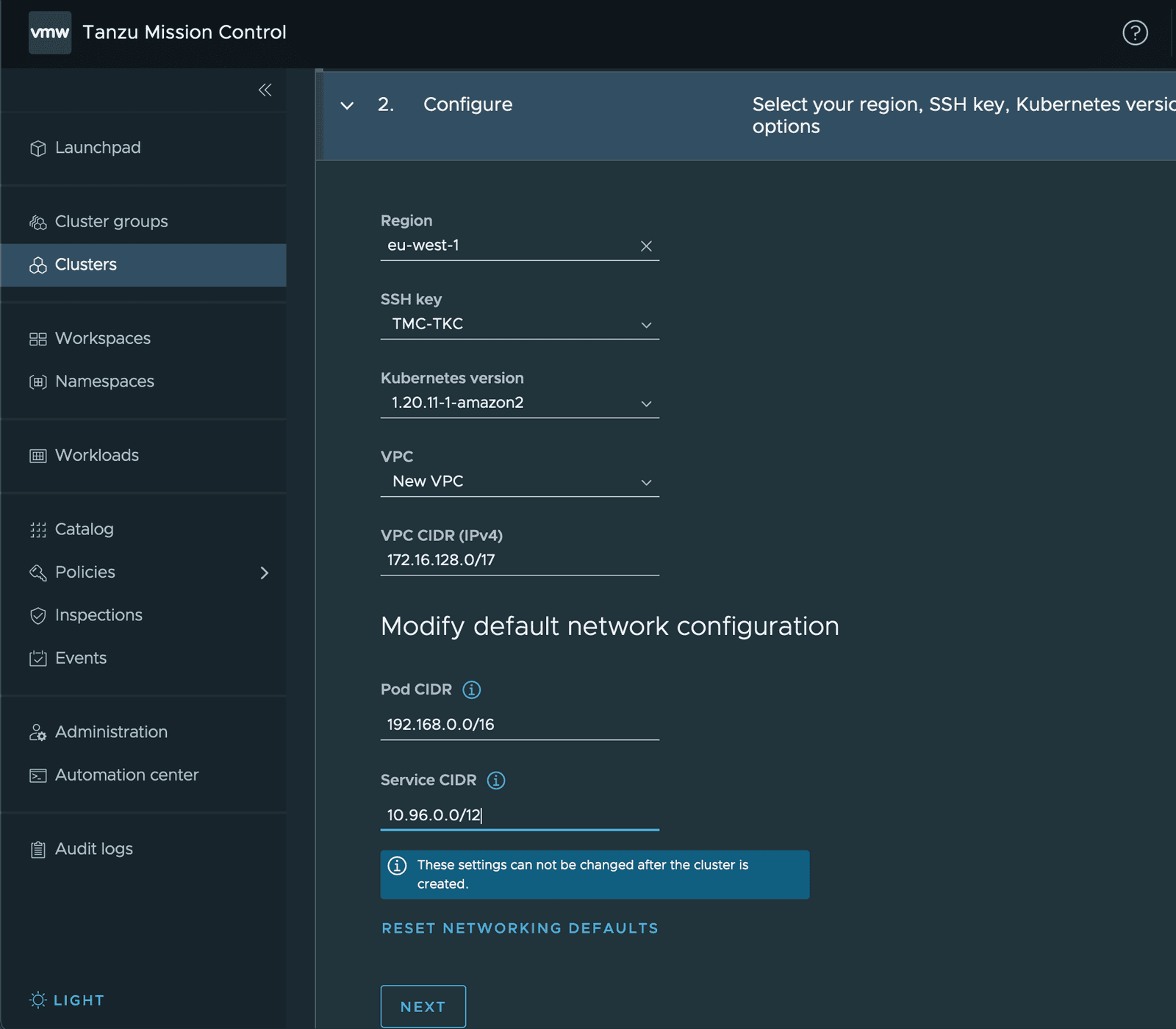Select the Launchpad icon
The image size is (1176, 1029).
coord(37,148)
